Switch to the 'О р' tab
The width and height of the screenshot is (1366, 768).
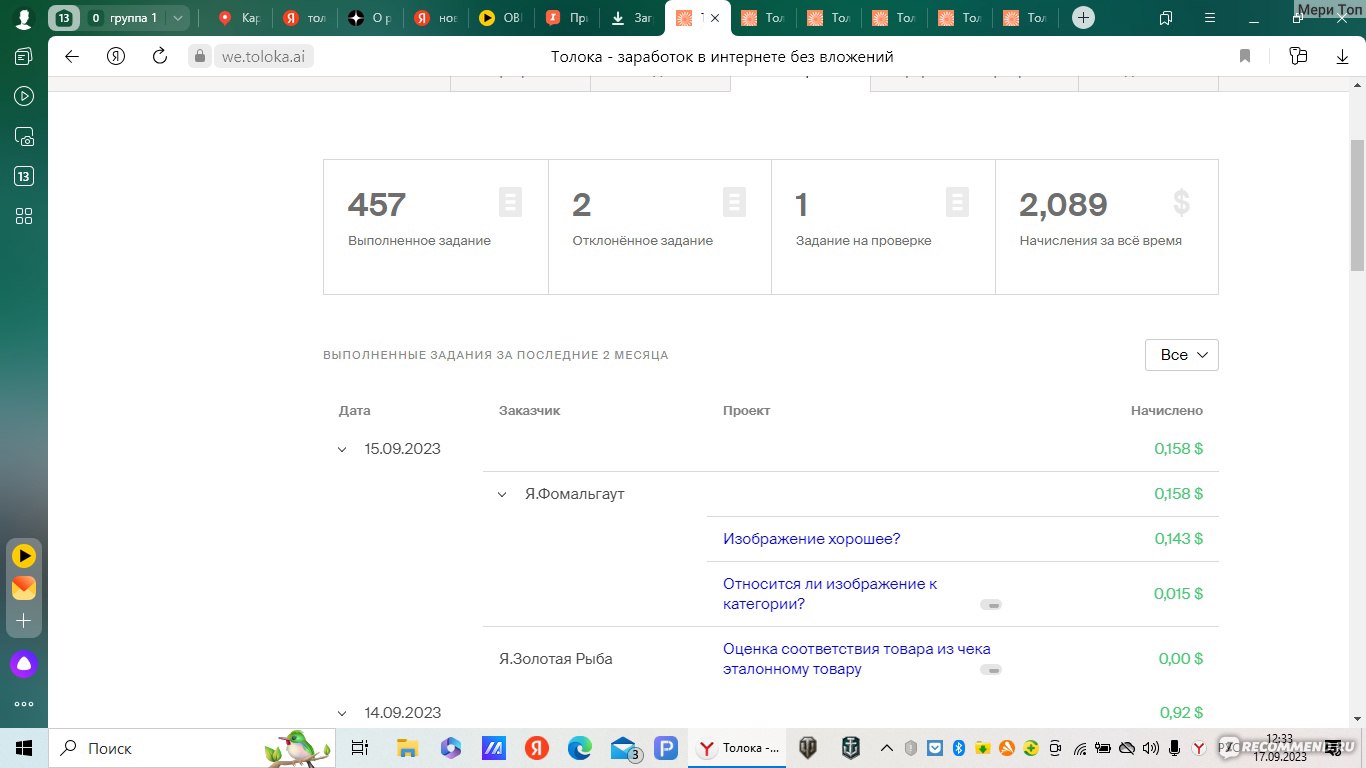tap(370, 18)
